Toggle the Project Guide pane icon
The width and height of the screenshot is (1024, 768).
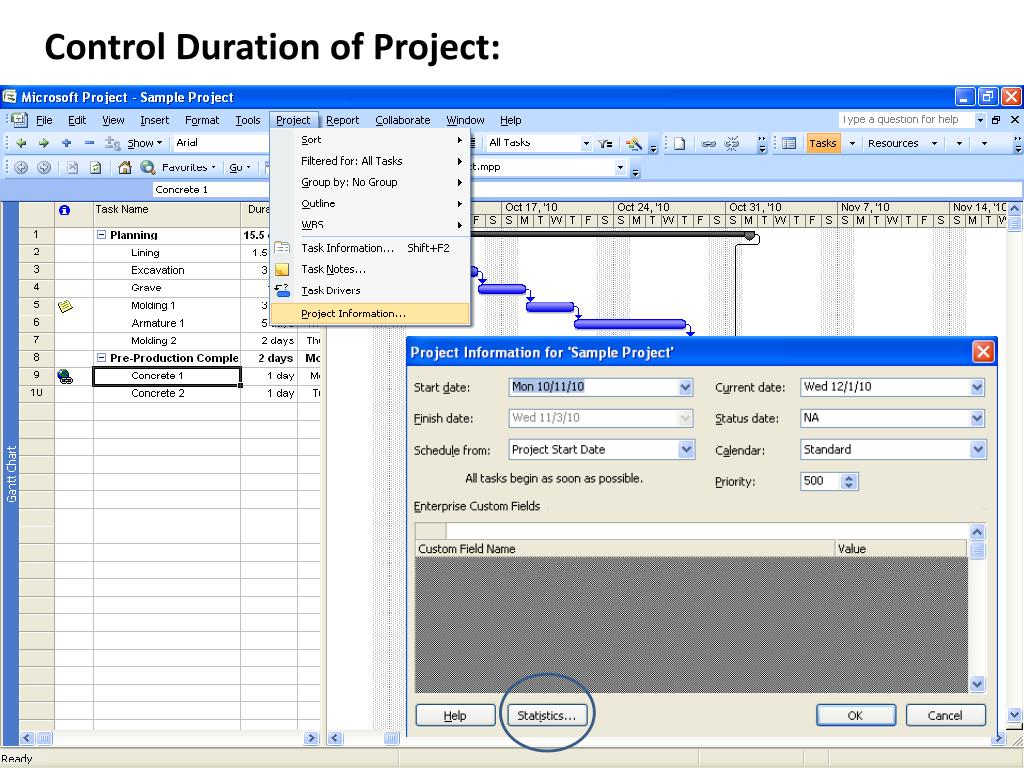click(x=789, y=144)
